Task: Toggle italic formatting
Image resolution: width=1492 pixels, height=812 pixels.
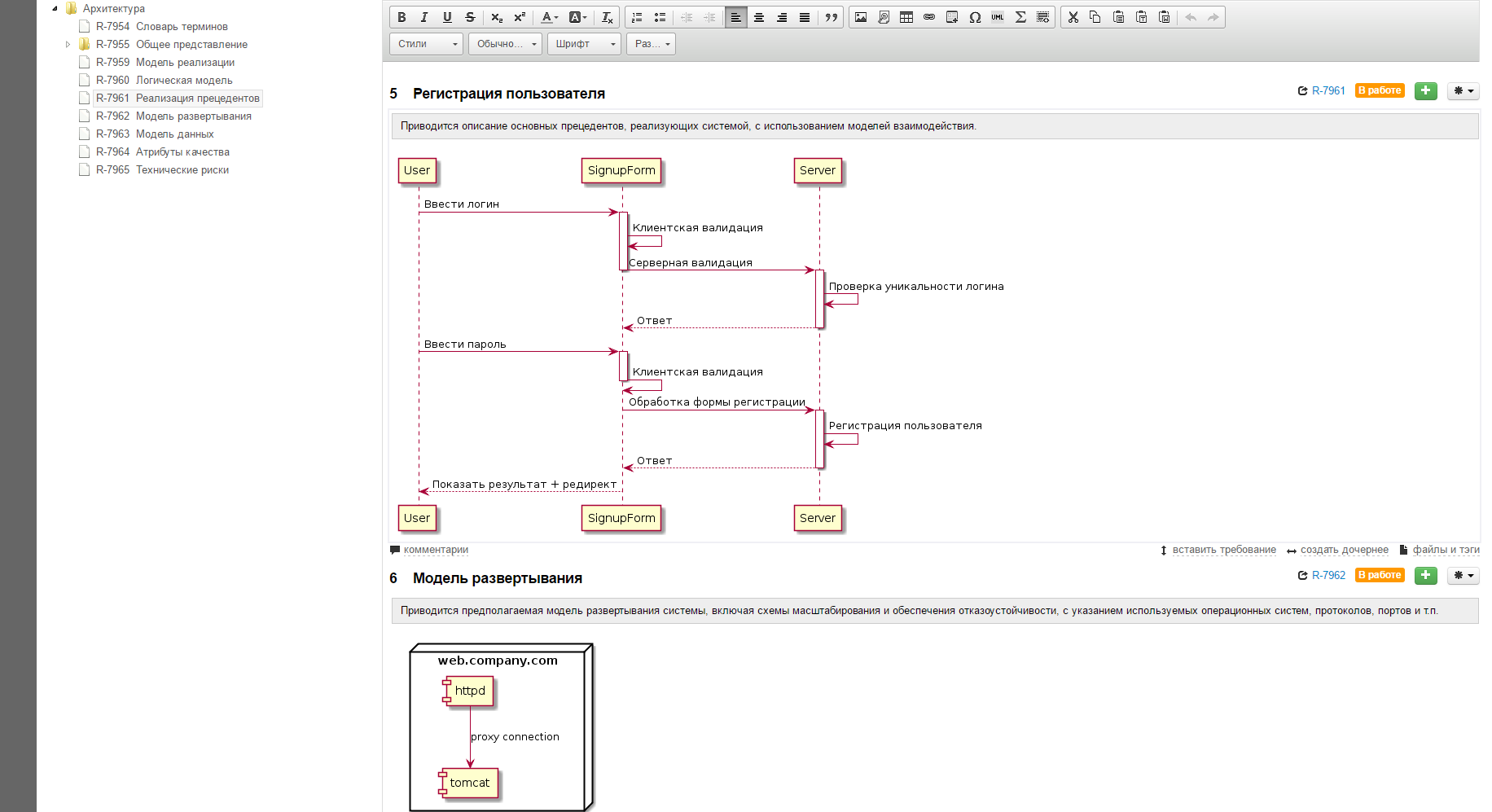Action: pos(424,17)
